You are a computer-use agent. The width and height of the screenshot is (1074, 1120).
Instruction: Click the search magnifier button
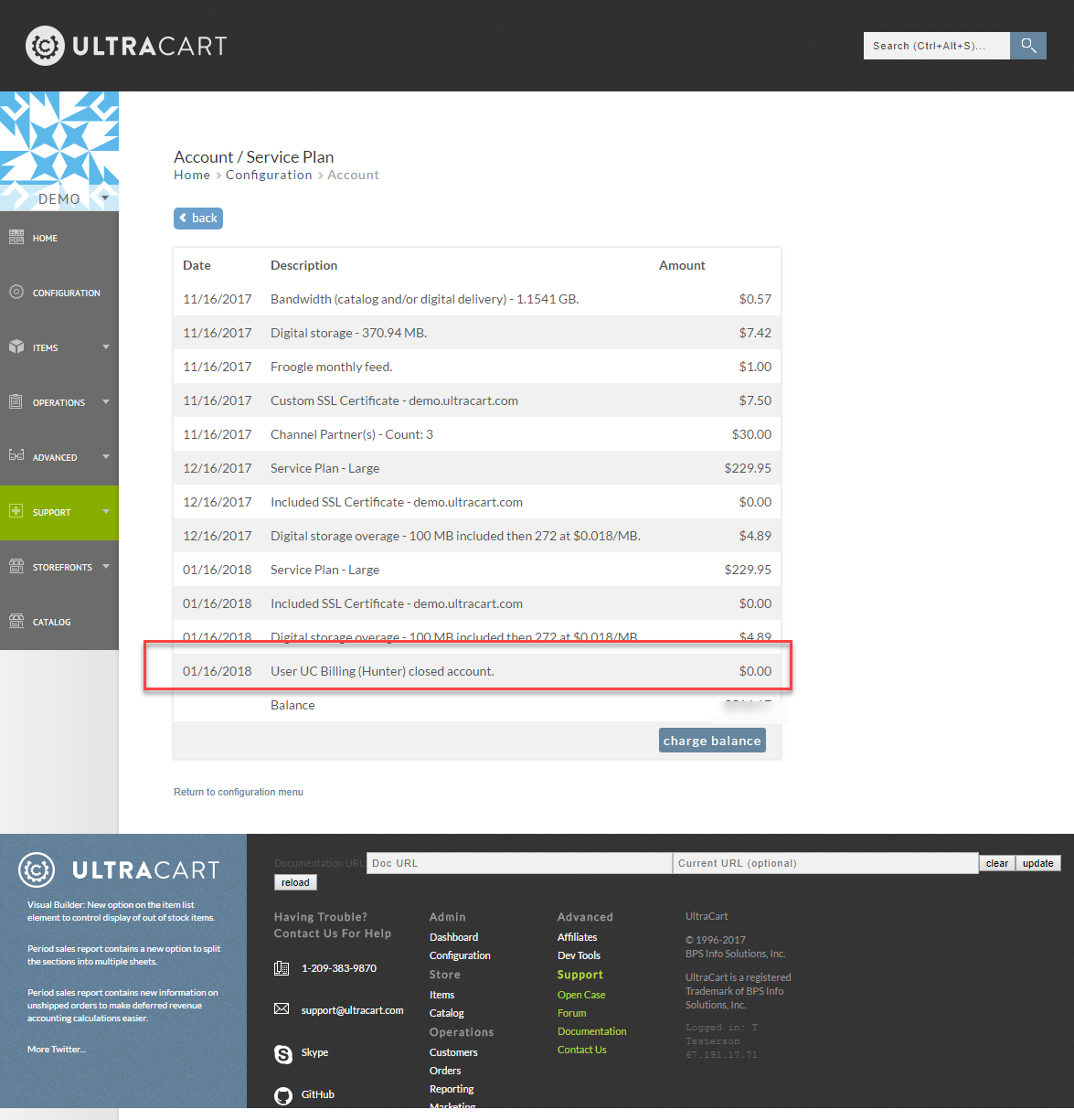point(1028,46)
